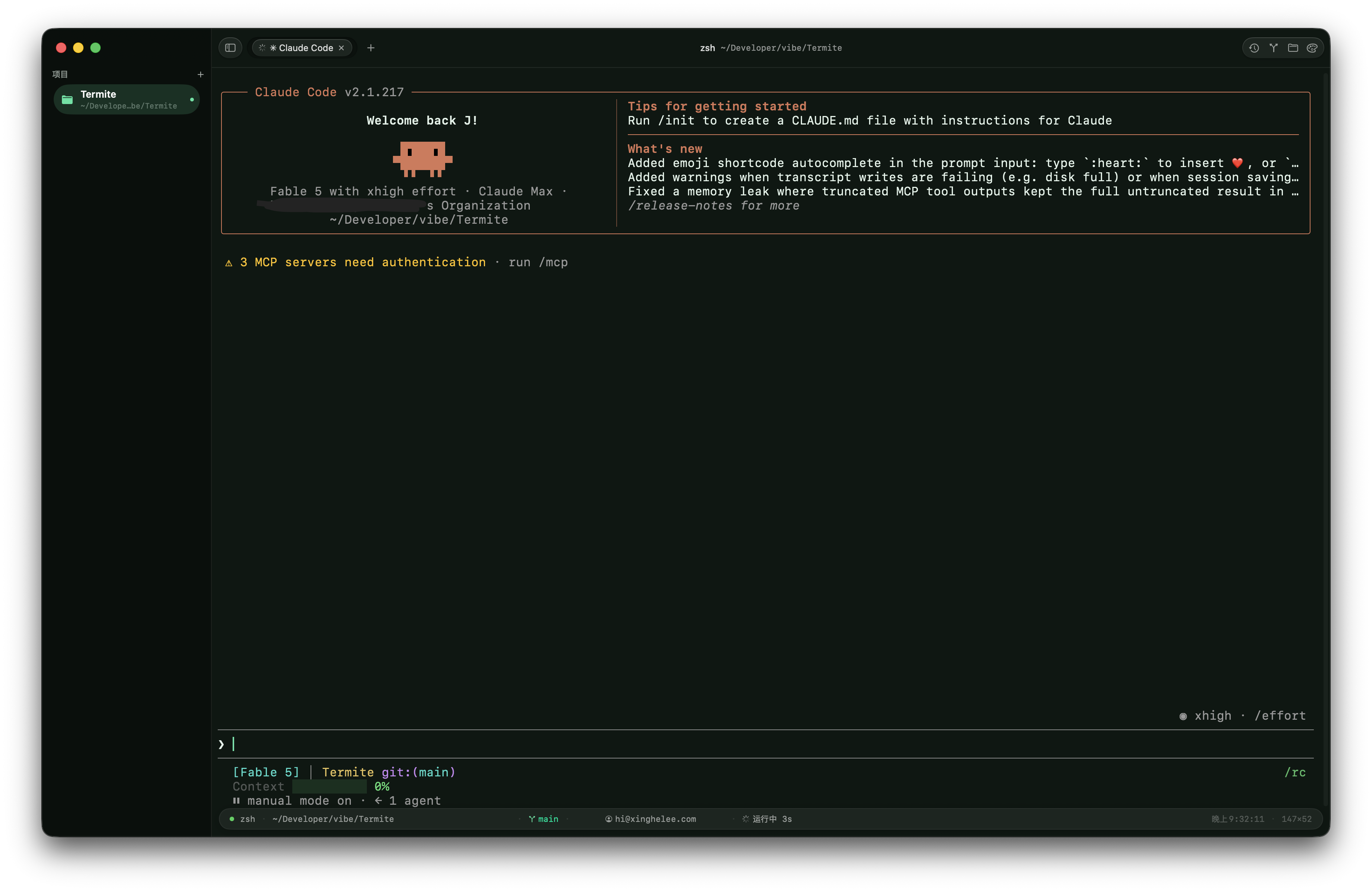Close the Claude Code tab

341,48
